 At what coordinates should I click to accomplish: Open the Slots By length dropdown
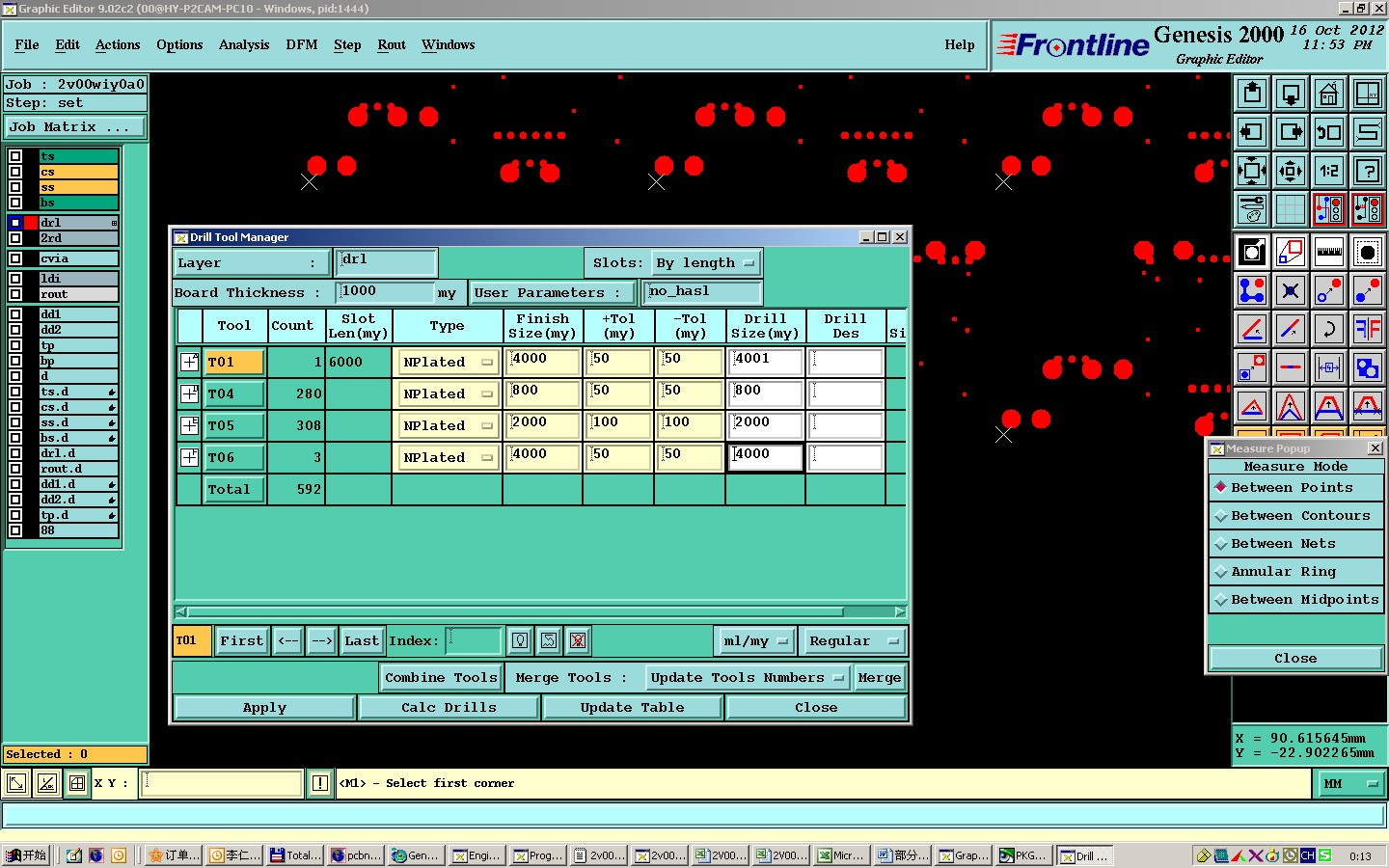[706, 262]
